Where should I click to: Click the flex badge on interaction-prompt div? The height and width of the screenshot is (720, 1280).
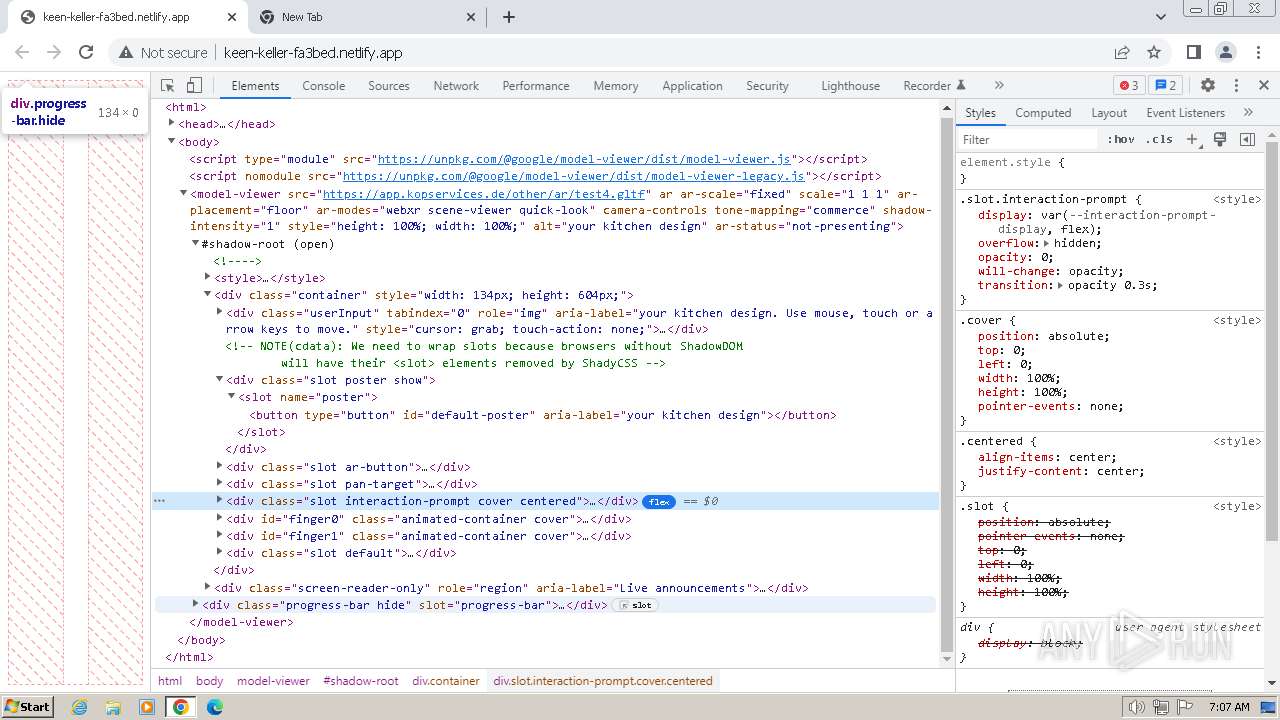pyautogui.click(x=659, y=501)
